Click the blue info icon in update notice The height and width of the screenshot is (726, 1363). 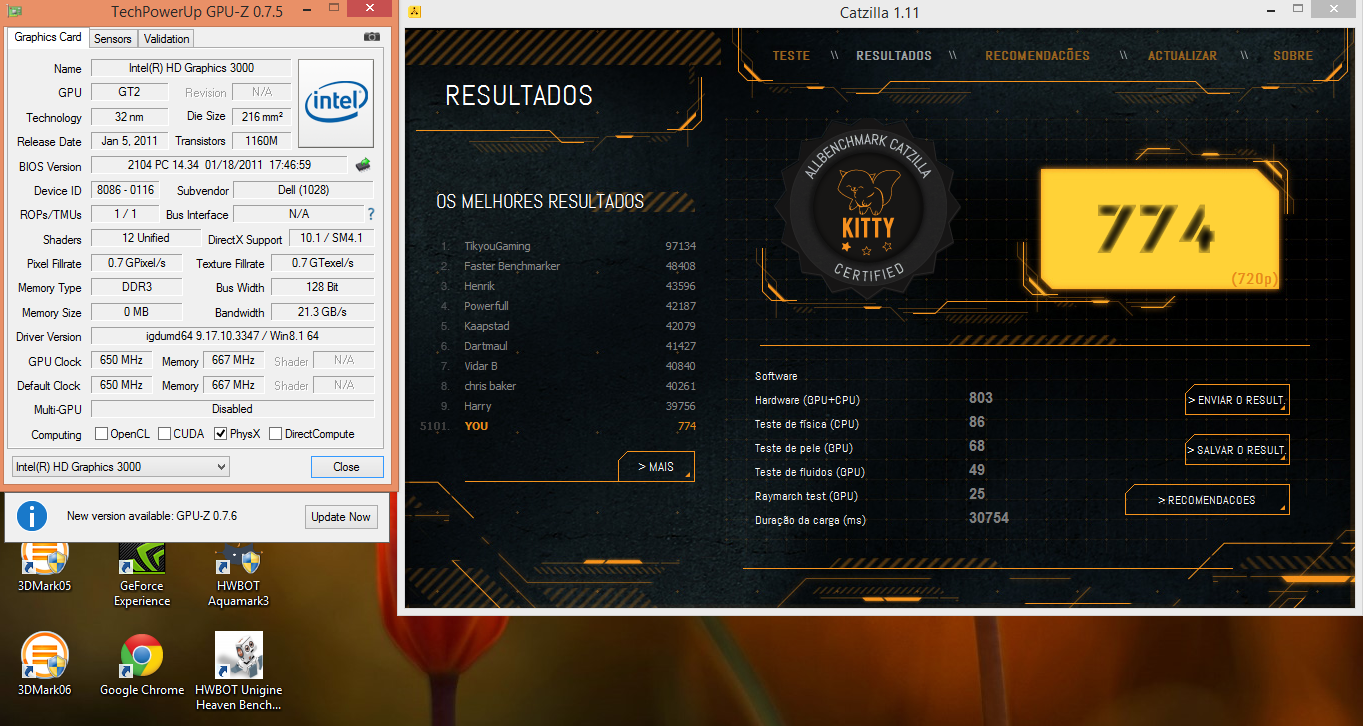tap(32, 516)
